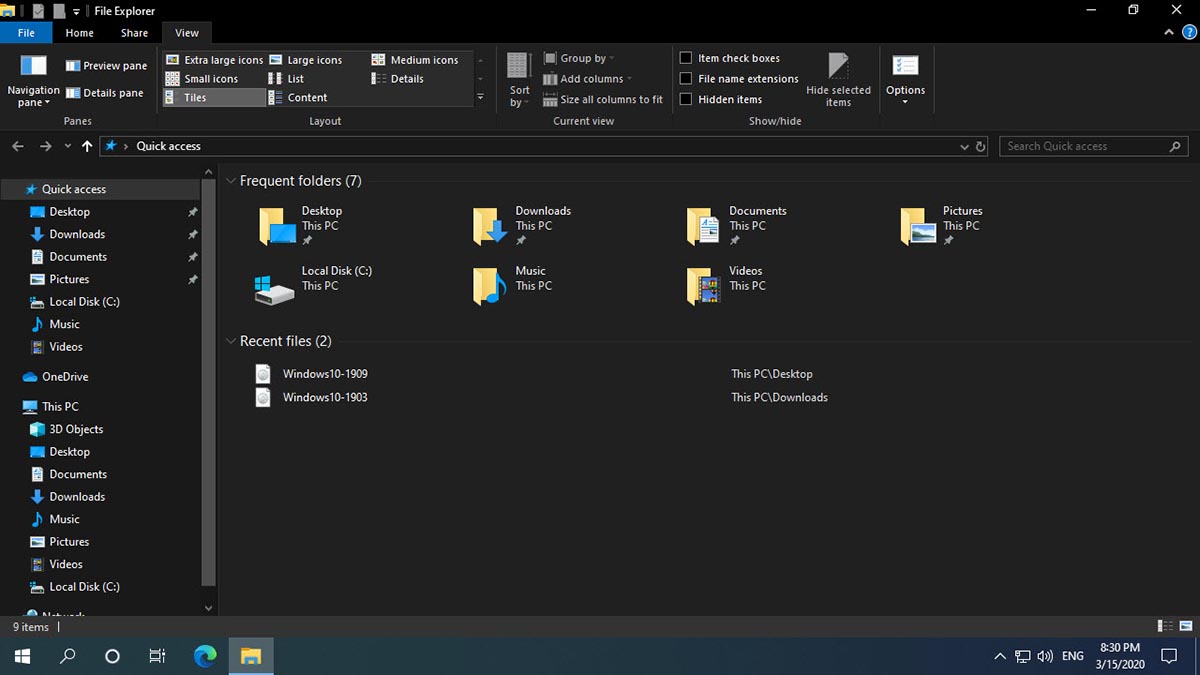Open folder Options button

pos(905,80)
